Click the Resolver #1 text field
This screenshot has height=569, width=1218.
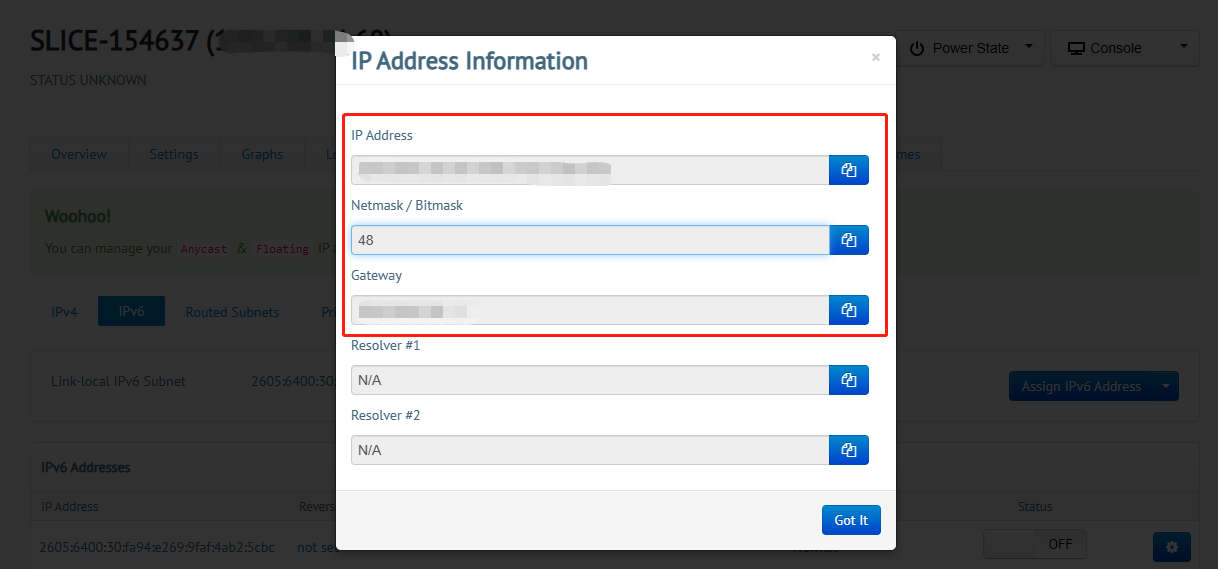click(590, 380)
